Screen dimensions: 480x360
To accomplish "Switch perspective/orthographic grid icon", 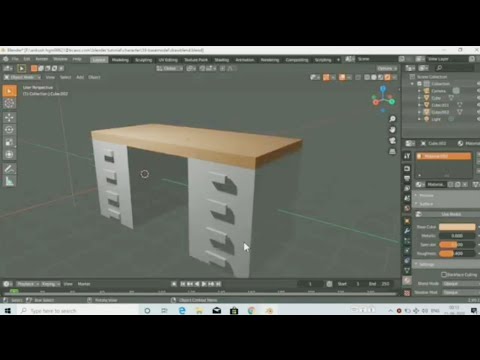I will pos(392,152).
